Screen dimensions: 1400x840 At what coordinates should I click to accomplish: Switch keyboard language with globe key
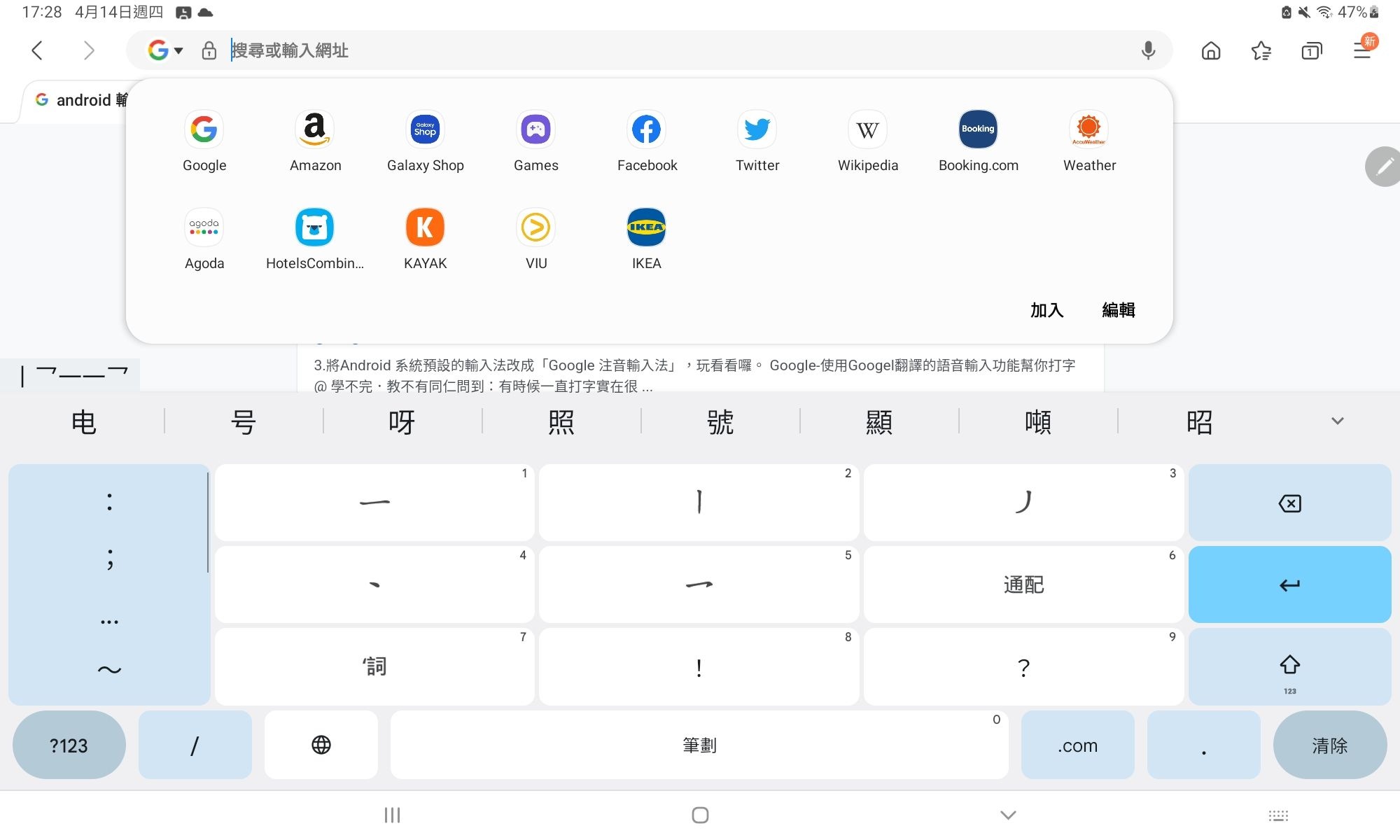(x=321, y=745)
